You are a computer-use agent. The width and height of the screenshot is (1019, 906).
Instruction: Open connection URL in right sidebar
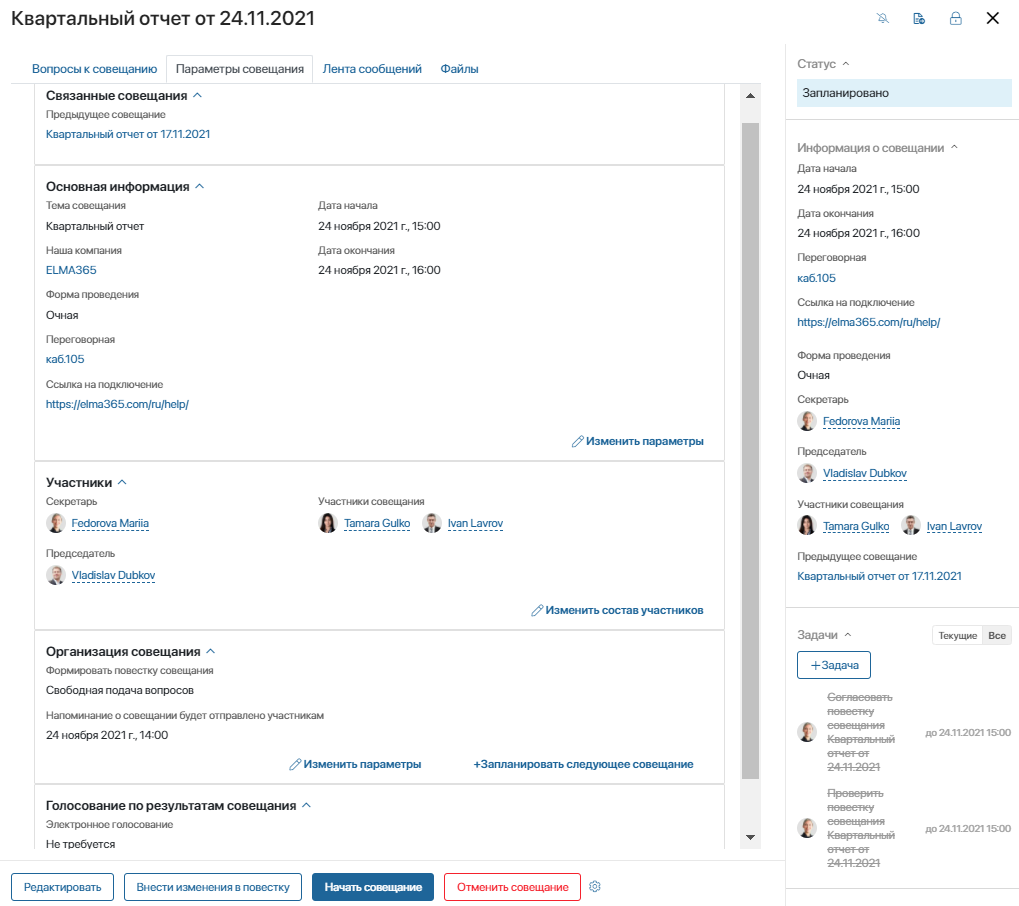tap(869, 322)
